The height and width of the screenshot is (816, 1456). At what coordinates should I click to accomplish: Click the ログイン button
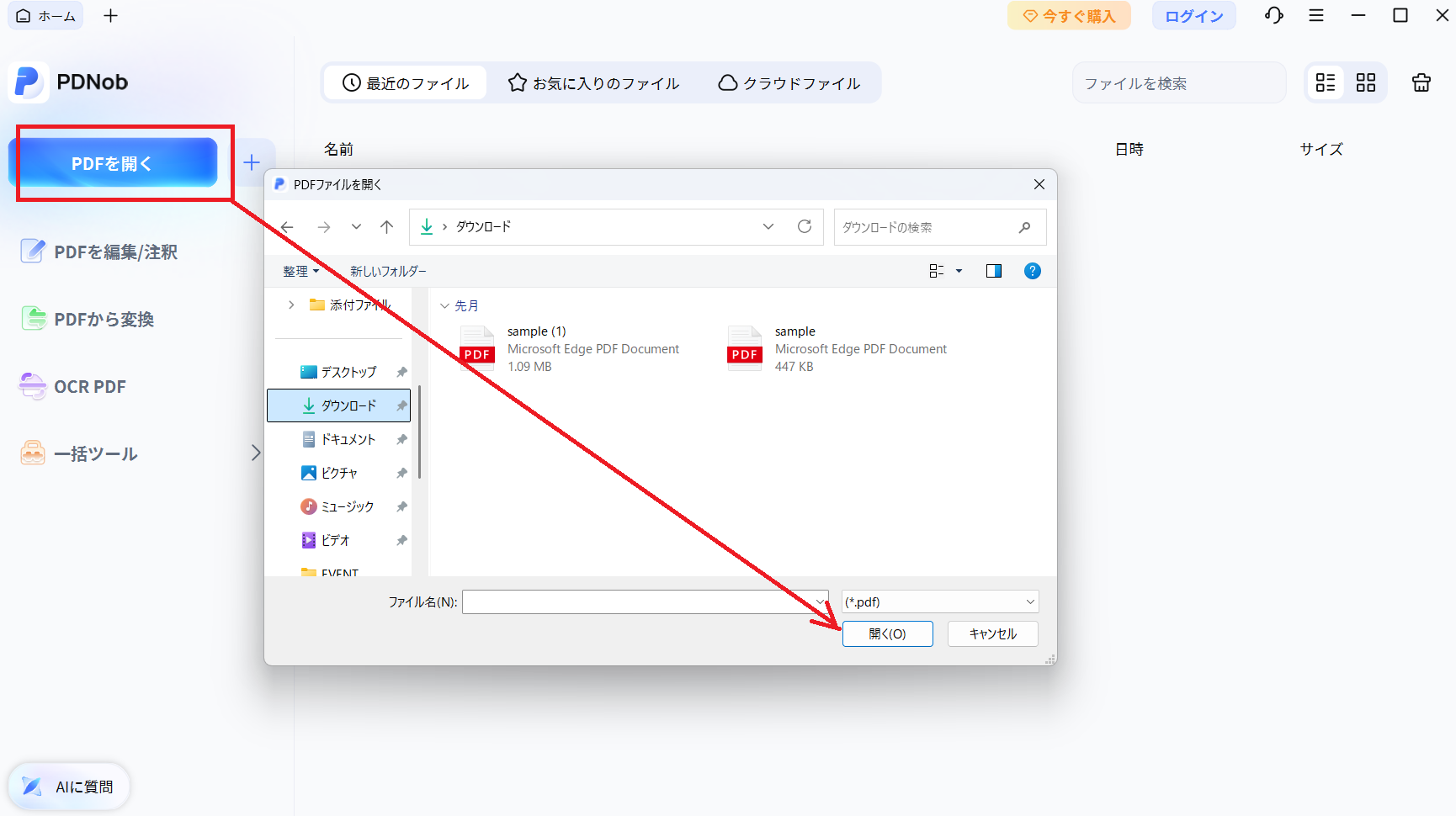click(x=1193, y=16)
